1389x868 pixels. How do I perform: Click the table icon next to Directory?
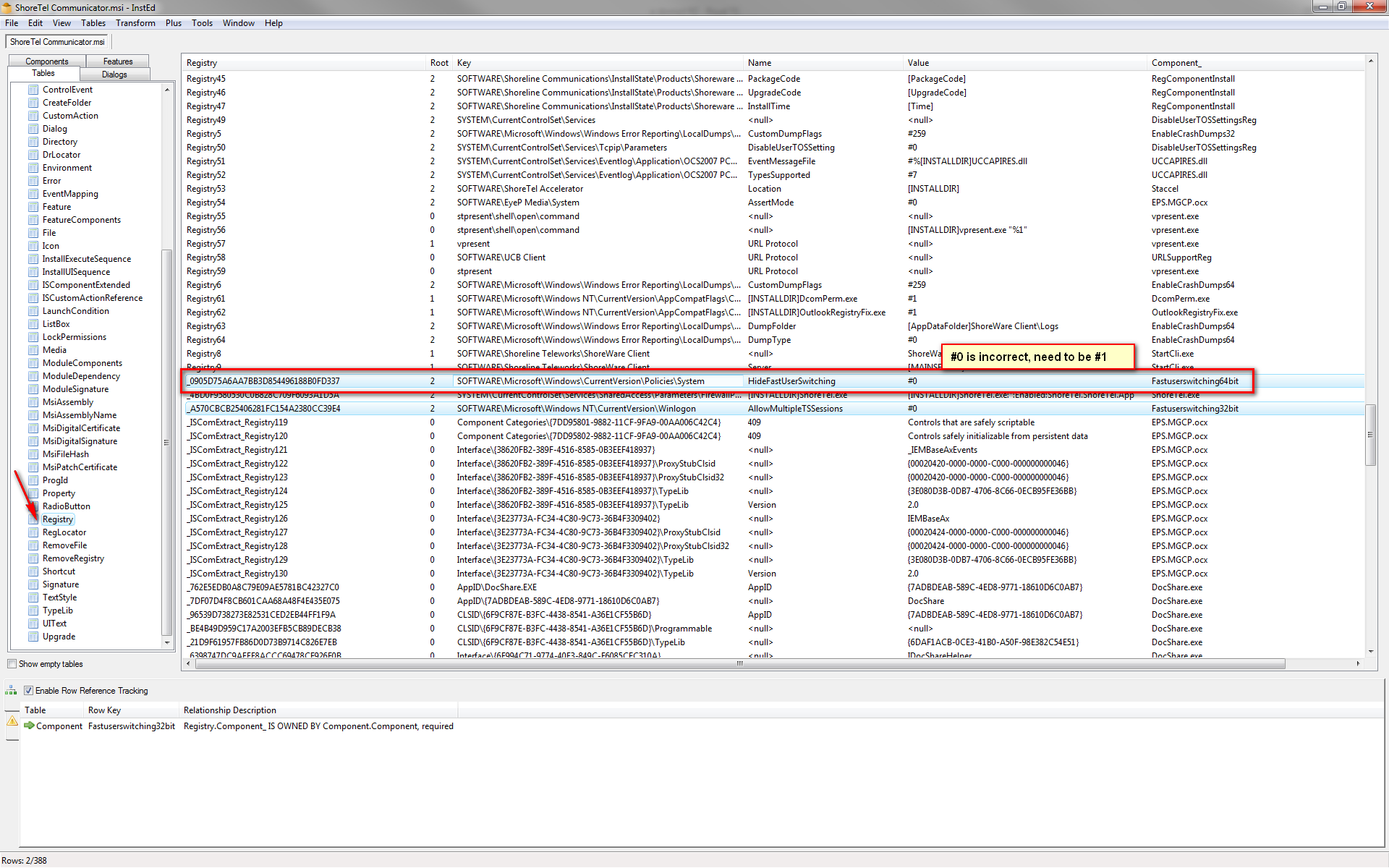(33, 142)
